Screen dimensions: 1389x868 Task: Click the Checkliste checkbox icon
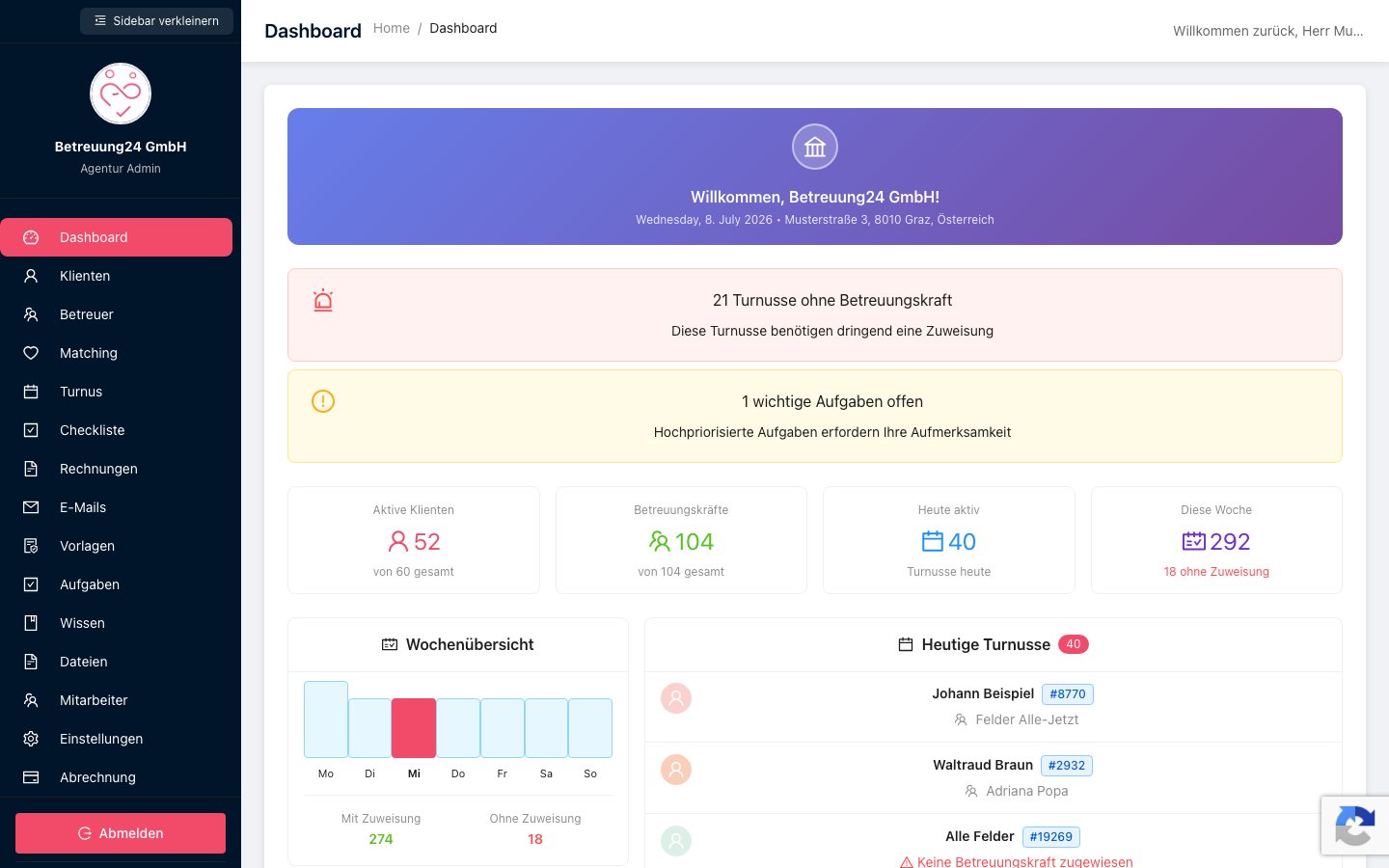pyautogui.click(x=31, y=430)
